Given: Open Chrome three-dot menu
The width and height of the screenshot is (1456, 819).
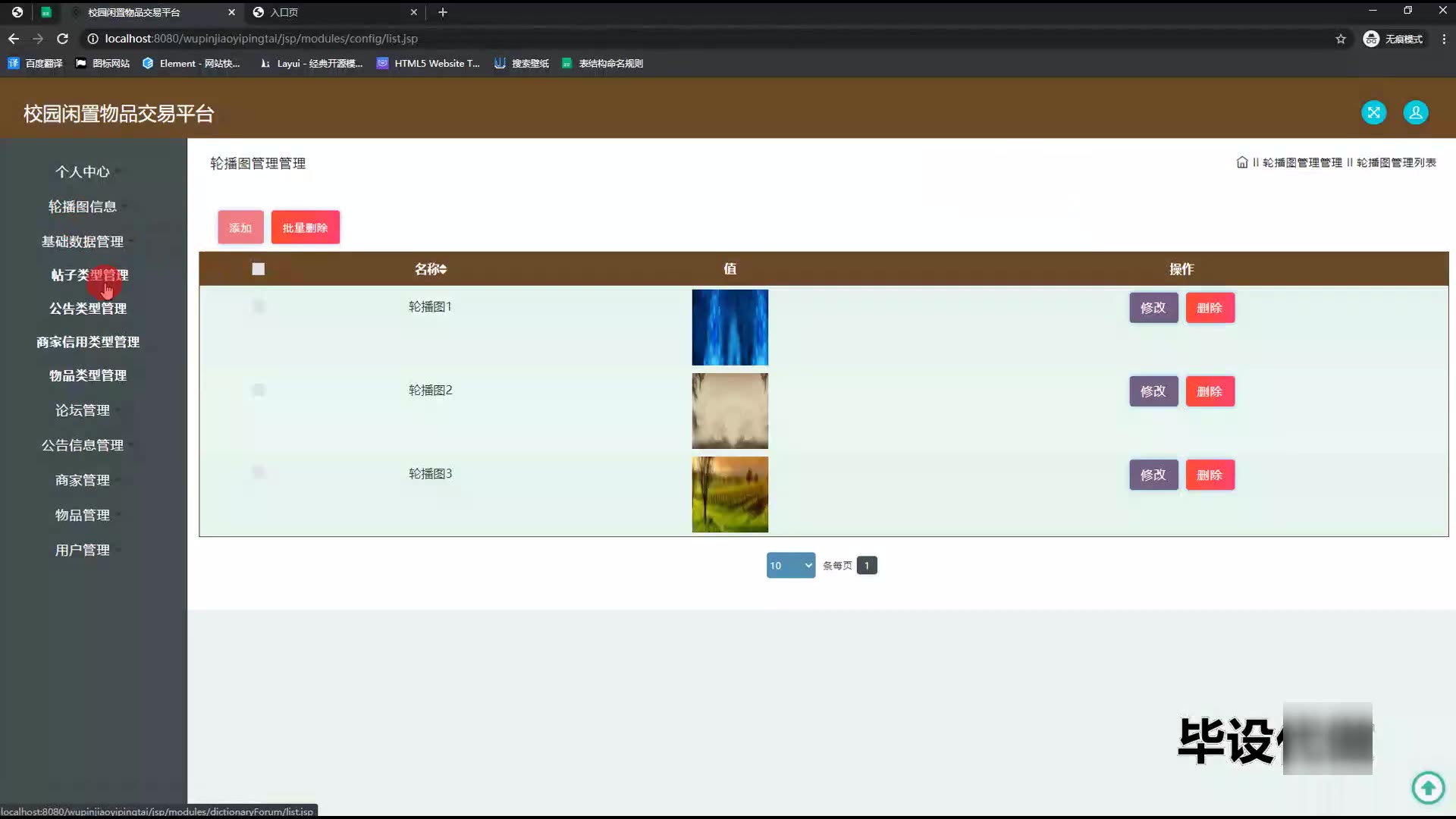Looking at the screenshot, I should tap(1443, 39).
